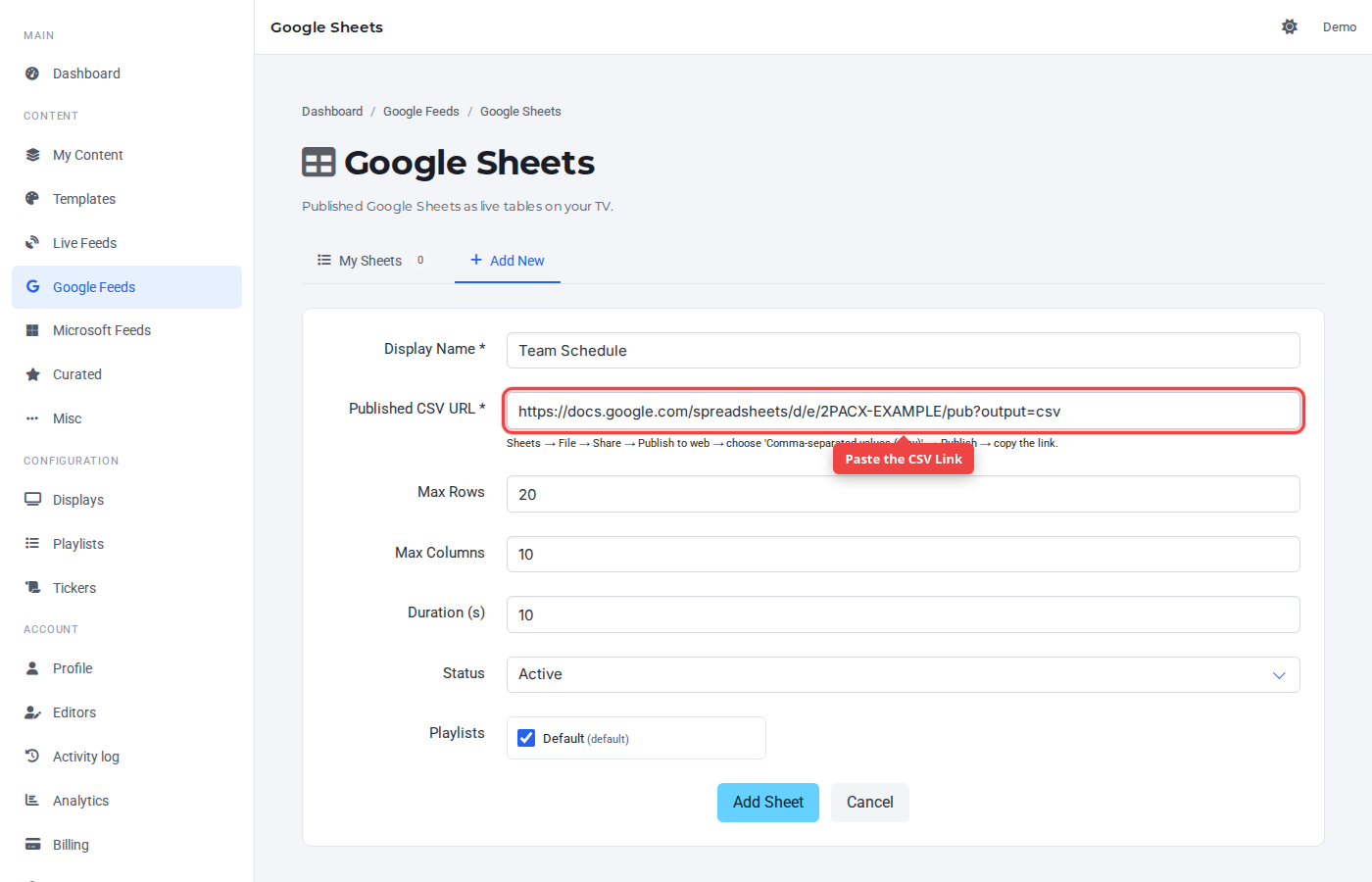Viewport: 1372px width, 882px height.
Task: Select the Add New tab label
Action: click(x=517, y=261)
